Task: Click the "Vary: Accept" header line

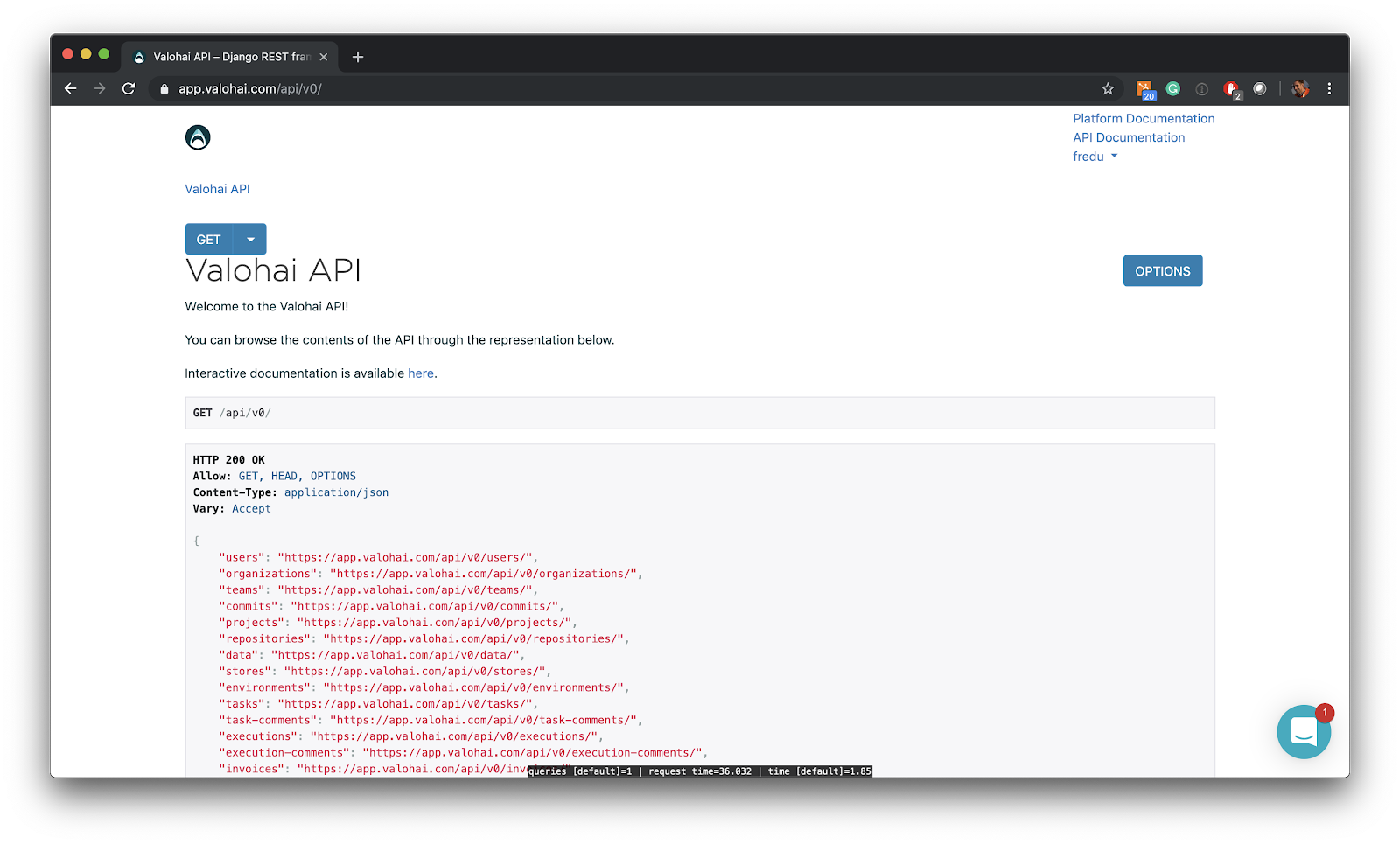Action: (231, 509)
